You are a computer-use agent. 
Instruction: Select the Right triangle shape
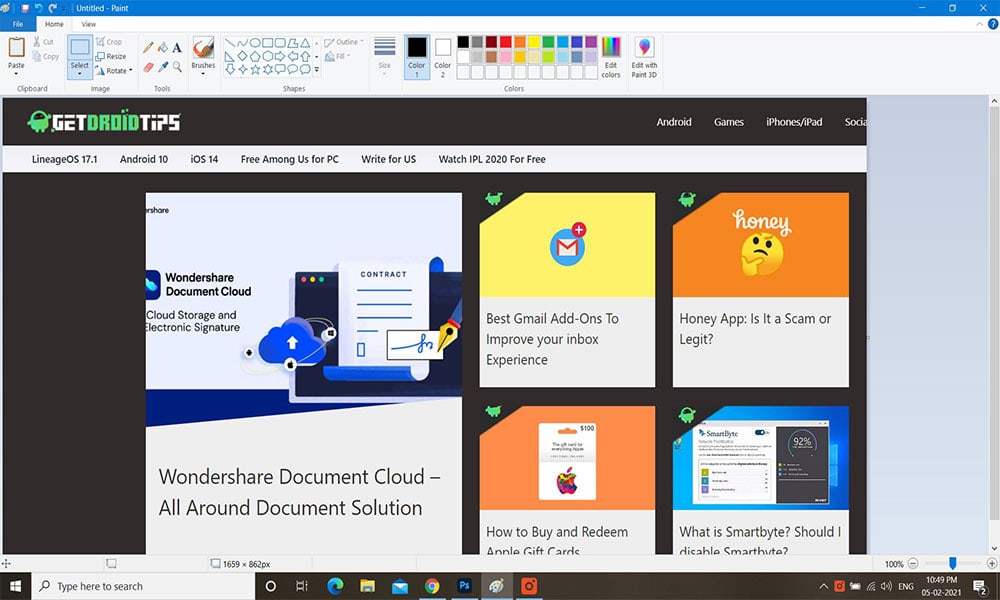point(230,56)
